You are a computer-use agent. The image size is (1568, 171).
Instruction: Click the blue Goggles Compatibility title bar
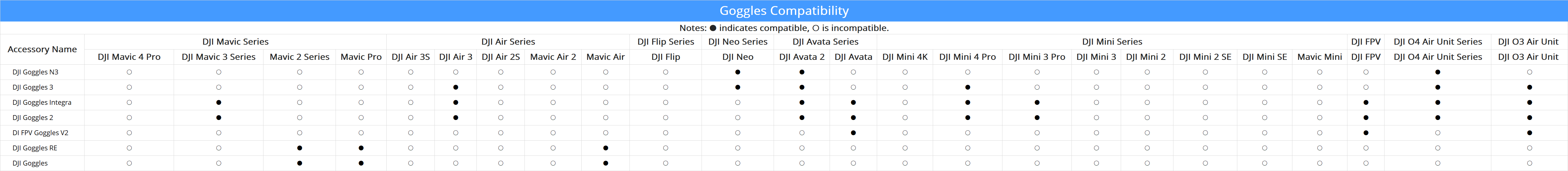[784, 10]
